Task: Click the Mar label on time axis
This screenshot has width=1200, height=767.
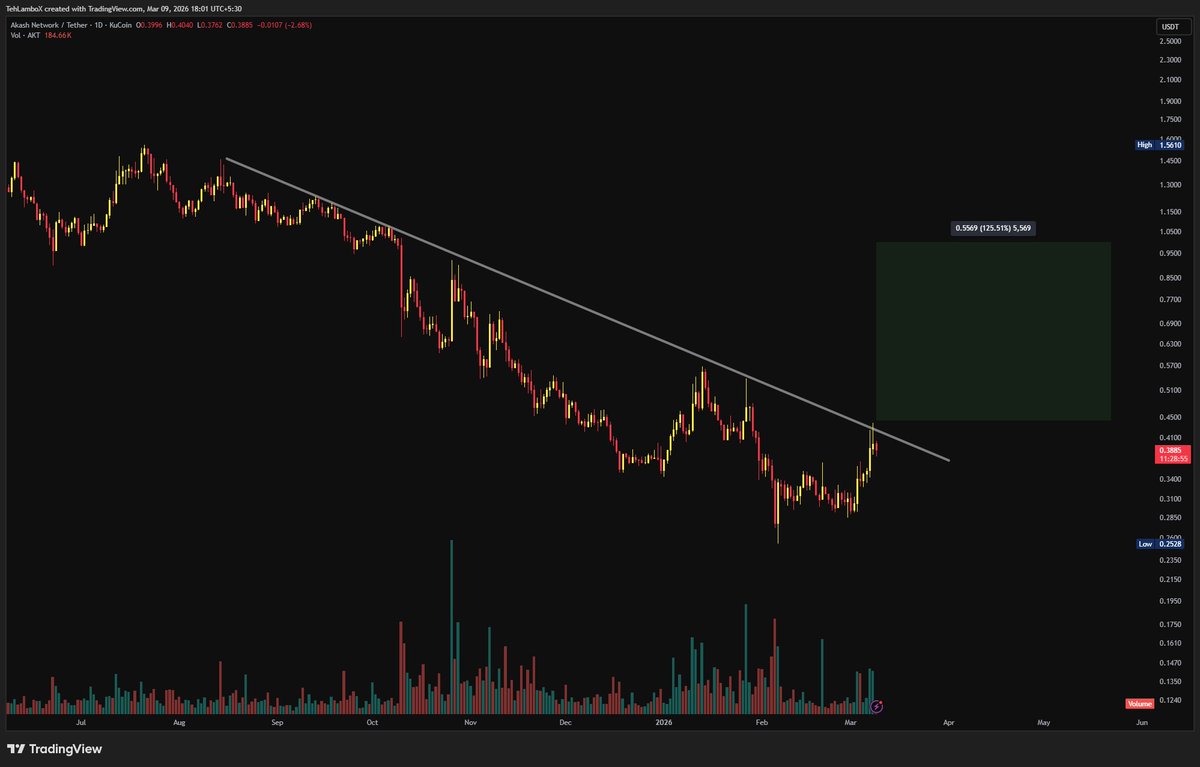Action: [x=849, y=721]
